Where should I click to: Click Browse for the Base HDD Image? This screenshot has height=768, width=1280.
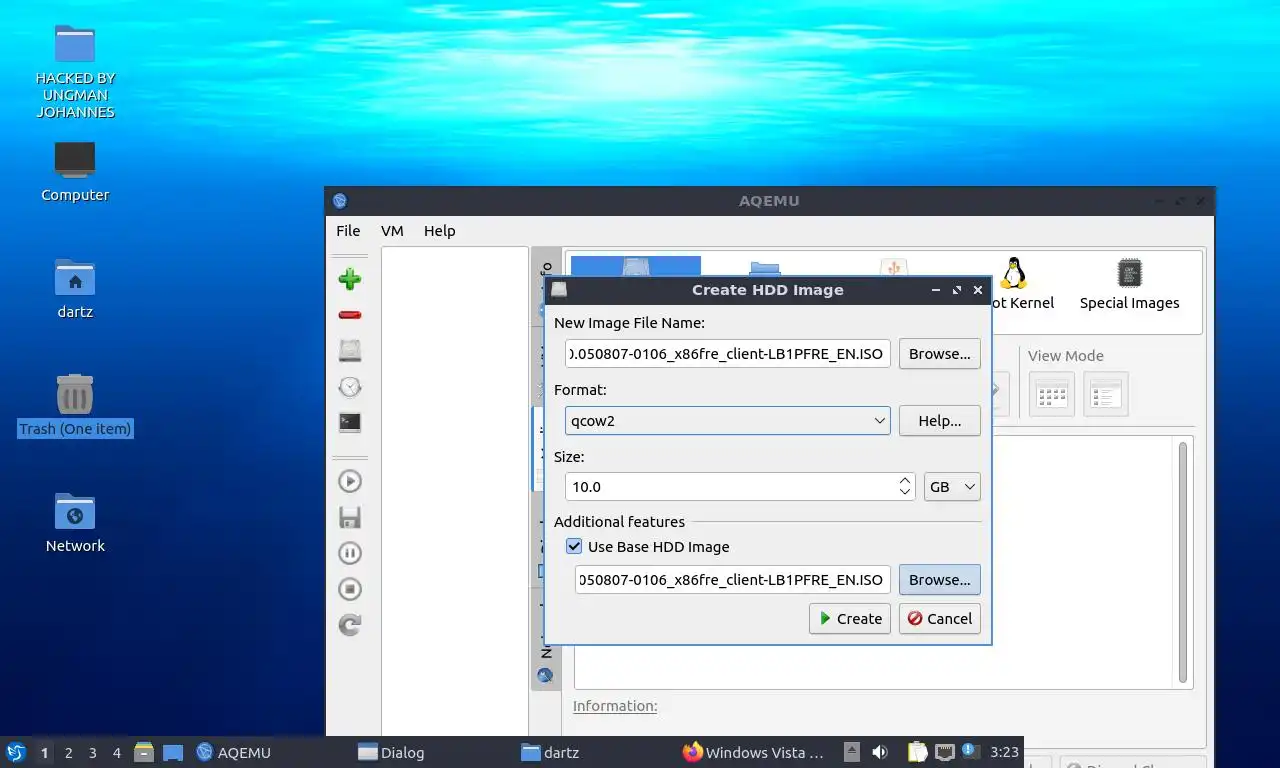(939, 580)
